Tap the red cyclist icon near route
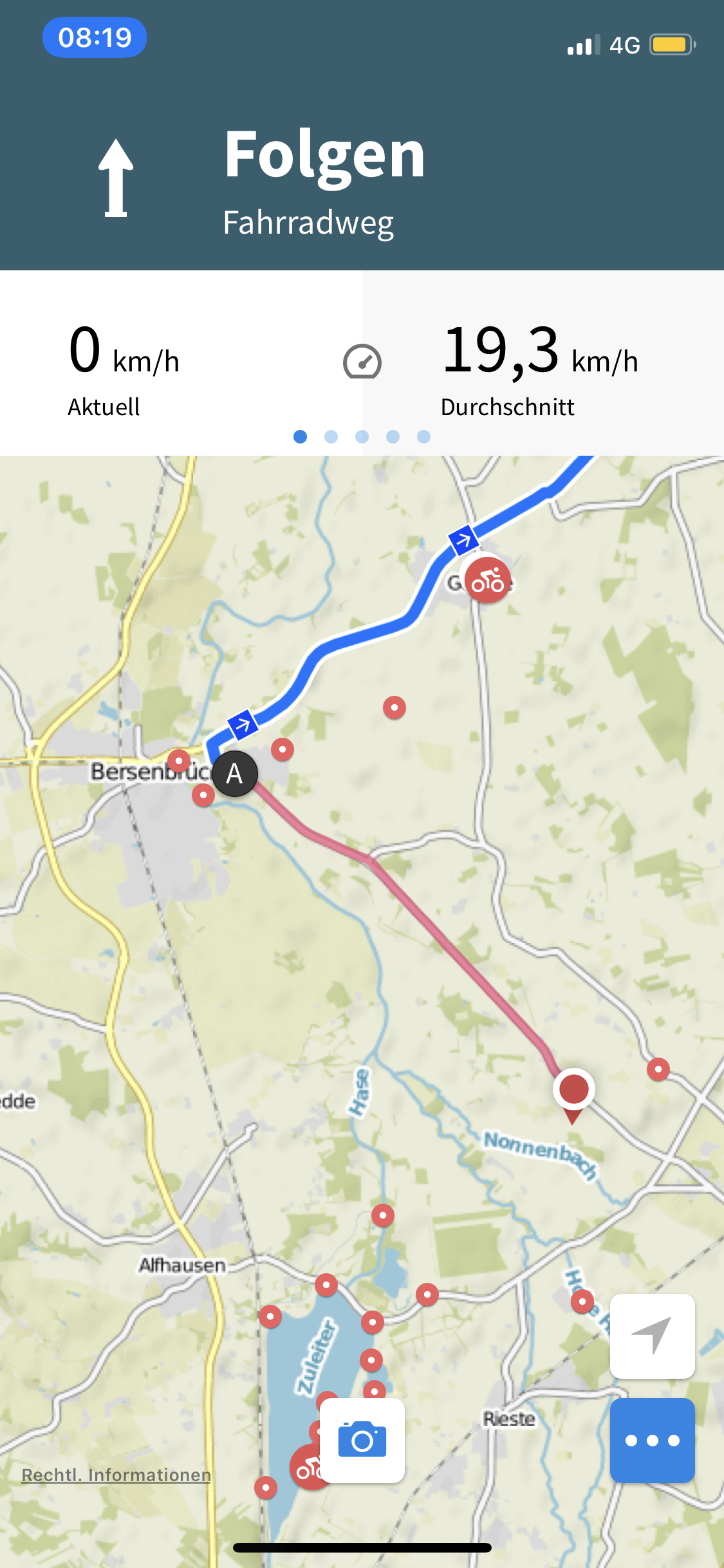Viewport: 724px width, 1568px height. click(488, 581)
